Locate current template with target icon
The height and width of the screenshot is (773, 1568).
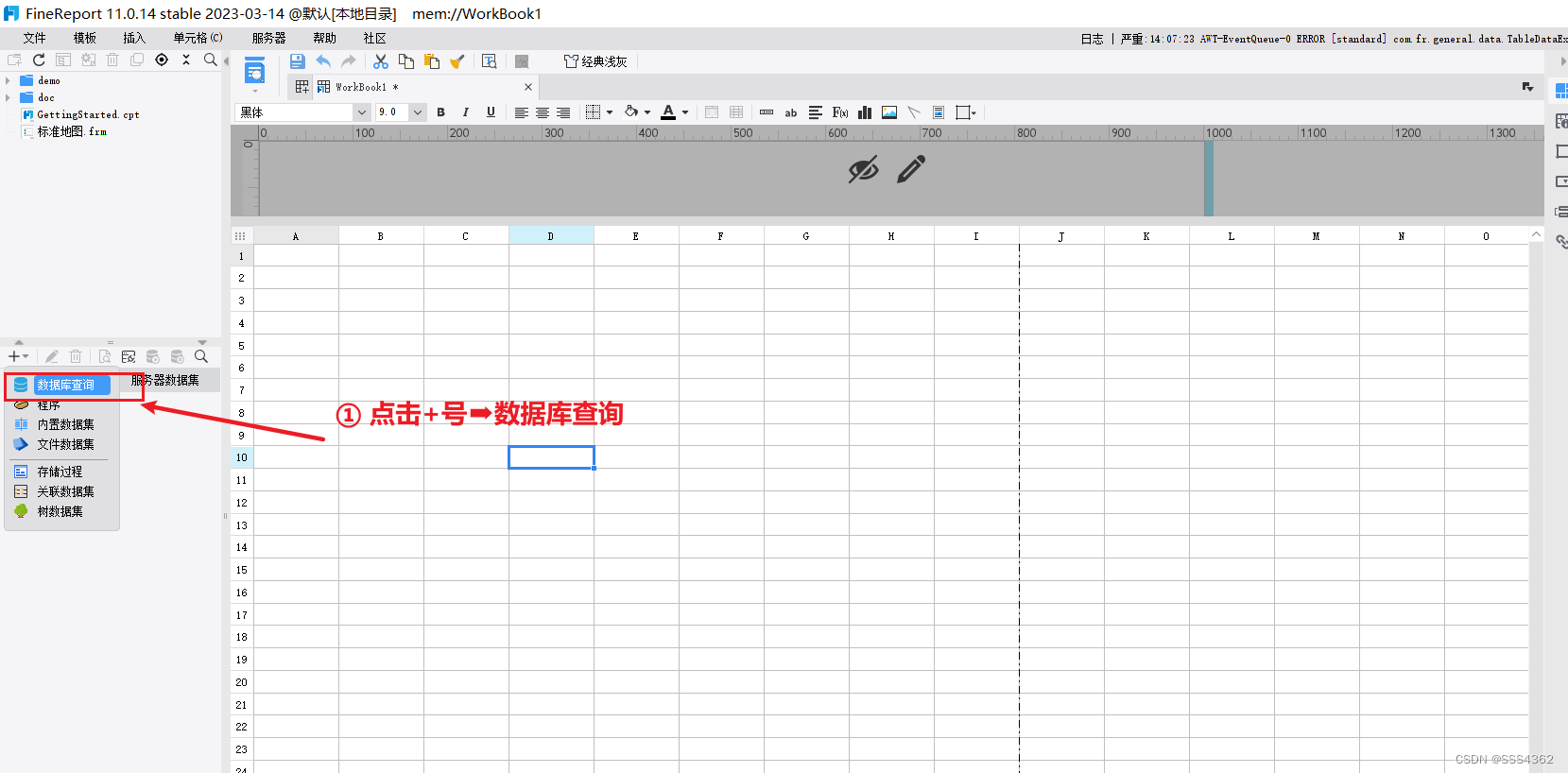tap(162, 60)
